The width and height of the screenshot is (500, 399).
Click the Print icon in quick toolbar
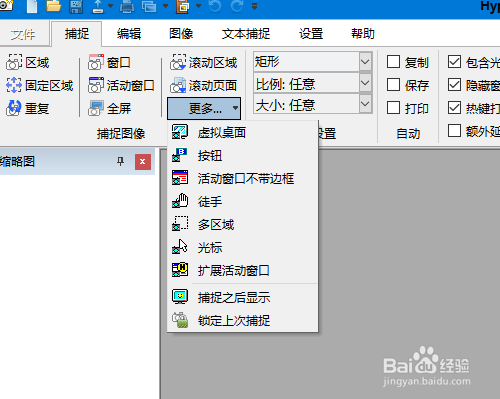click(x=127, y=6)
